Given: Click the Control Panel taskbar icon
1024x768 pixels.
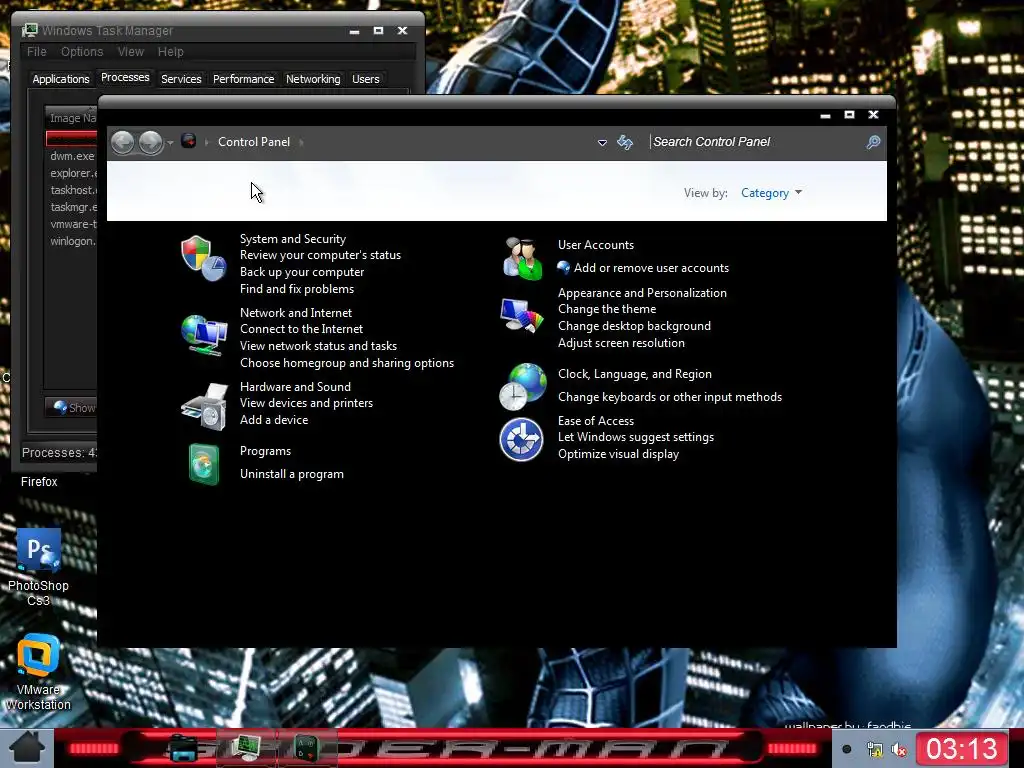Looking at the screenshot, I should pos(307,748).
